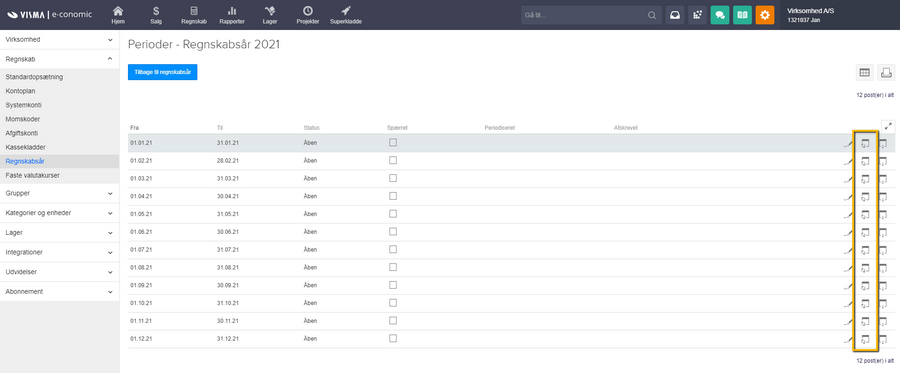900x373 pixels.
Task: Expand Kategorier og enheder section
Action: point(59,213)
